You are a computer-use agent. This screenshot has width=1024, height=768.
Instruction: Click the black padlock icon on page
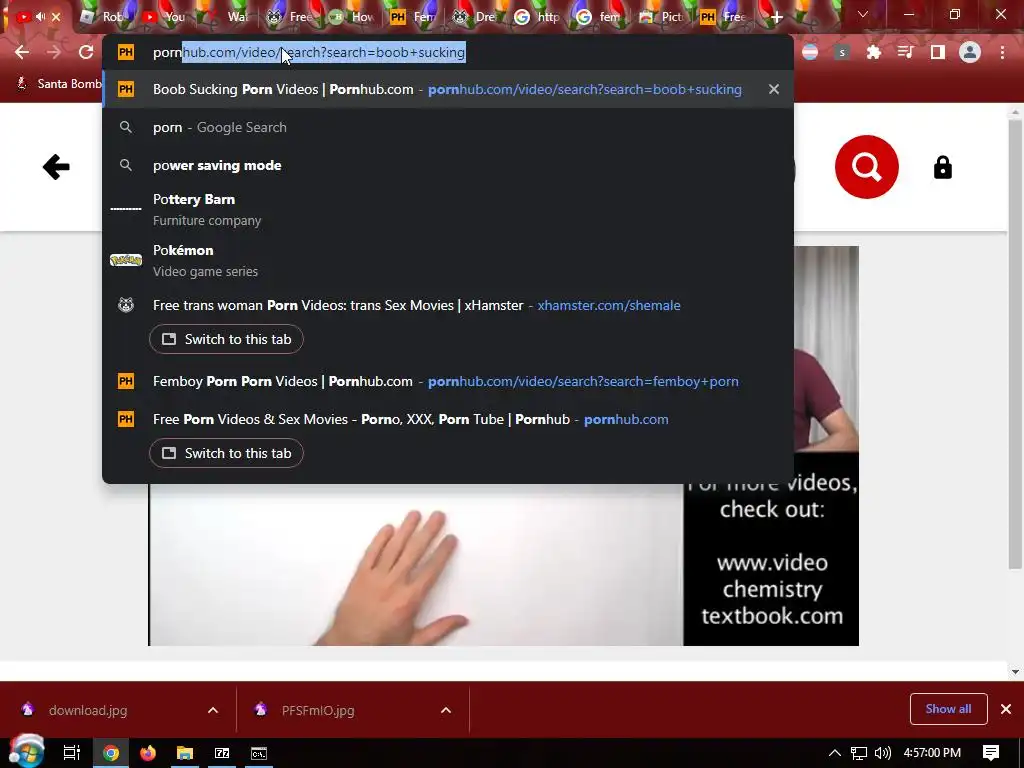click(x=942, y=167)
